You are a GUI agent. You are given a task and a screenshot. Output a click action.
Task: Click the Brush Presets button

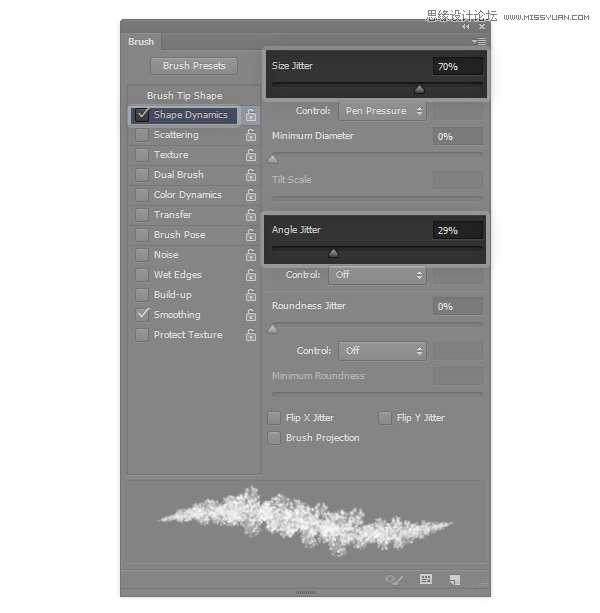(x=194, y=66)
